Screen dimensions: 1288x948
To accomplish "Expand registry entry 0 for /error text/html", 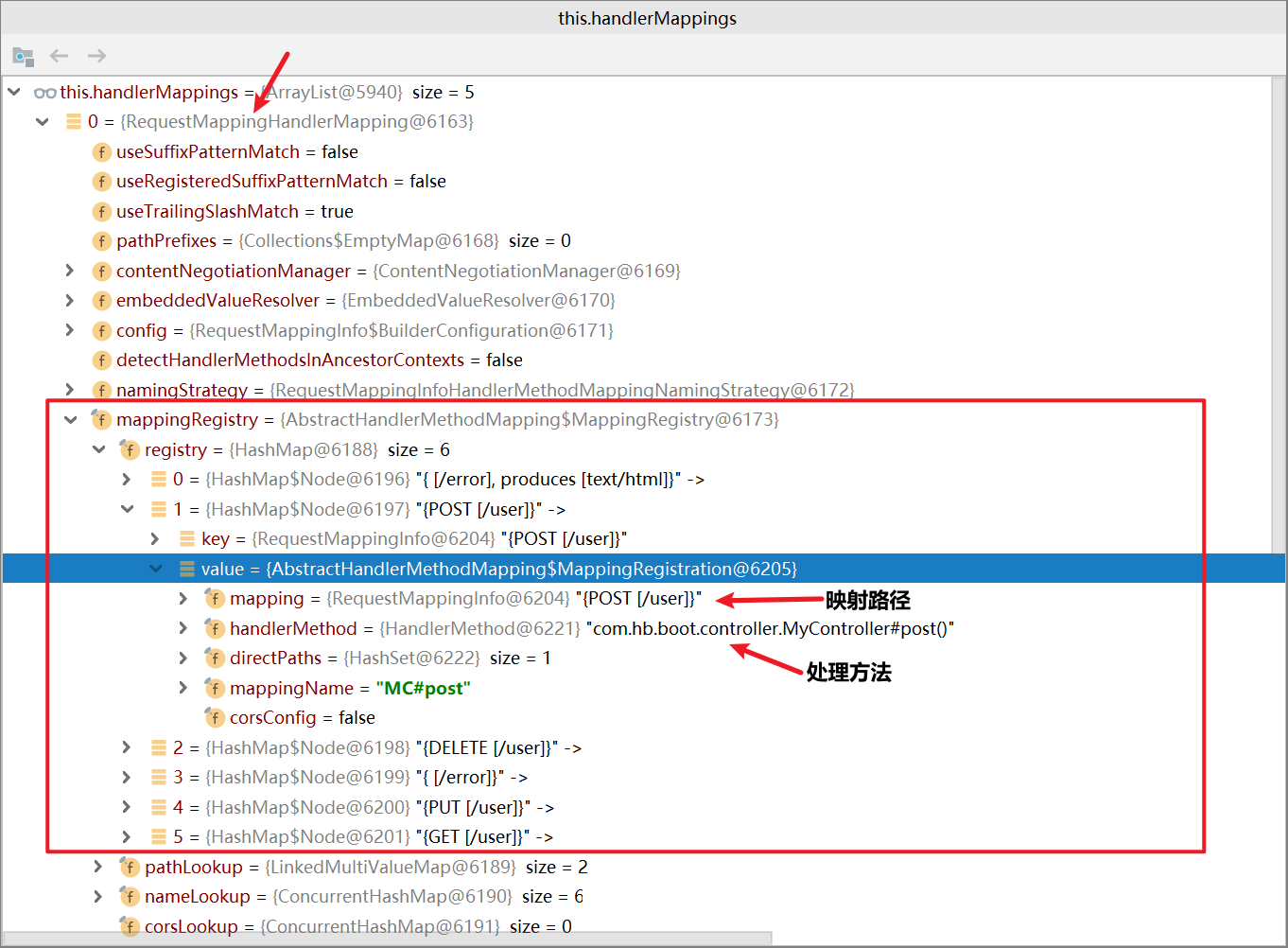I will (127, 480).
